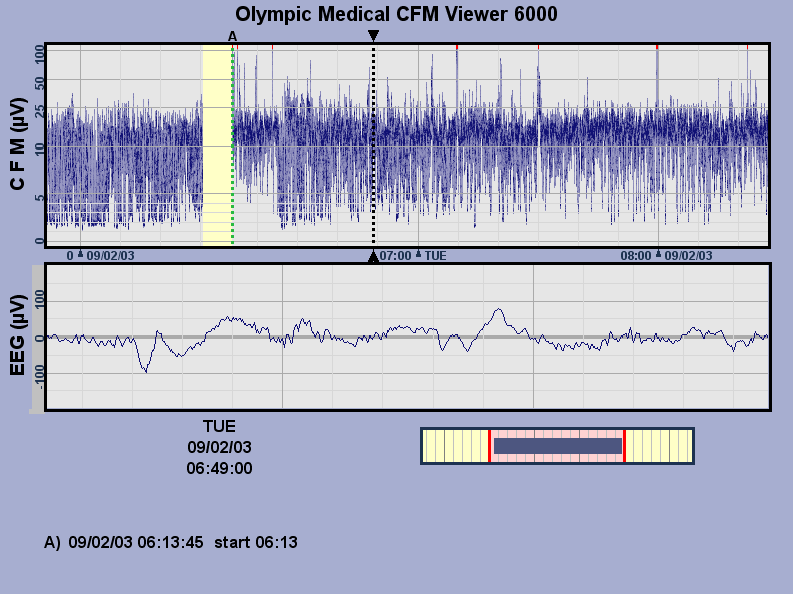
Task: Click the marker annotation 'start 06:13' text
Action: (256, 542)
